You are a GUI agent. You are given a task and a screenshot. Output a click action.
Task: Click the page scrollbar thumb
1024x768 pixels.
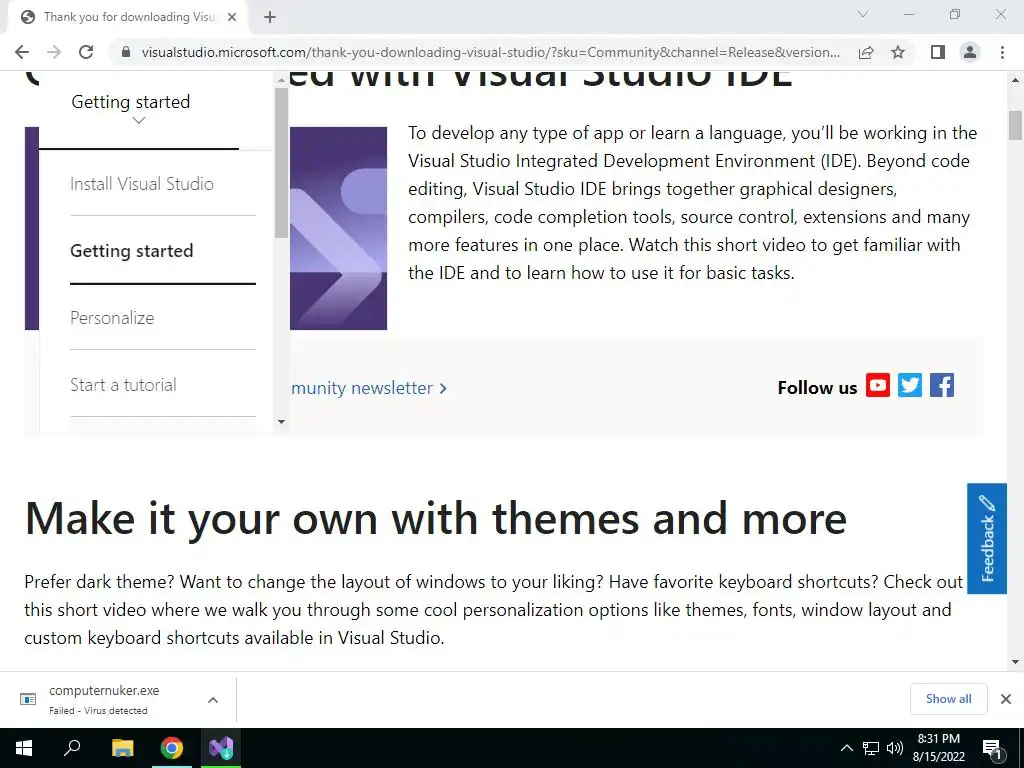point(1015,125)
